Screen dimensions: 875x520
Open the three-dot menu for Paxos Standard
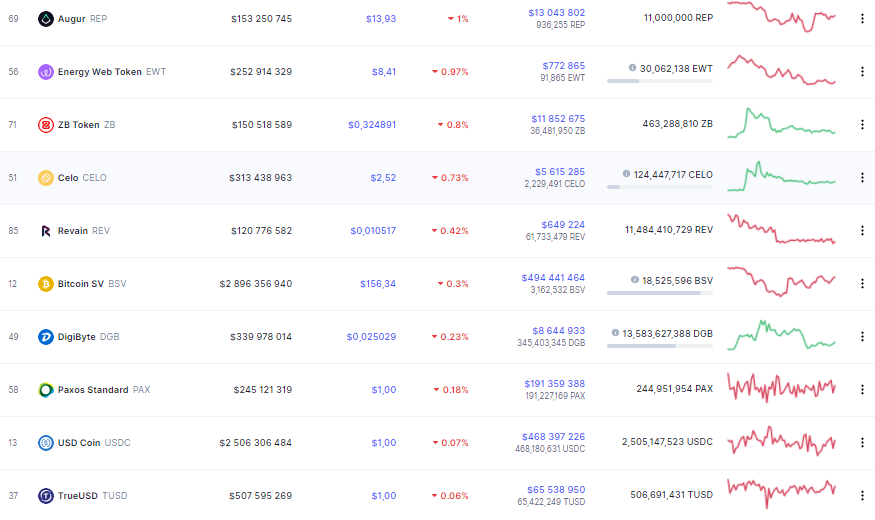[862, 390]
